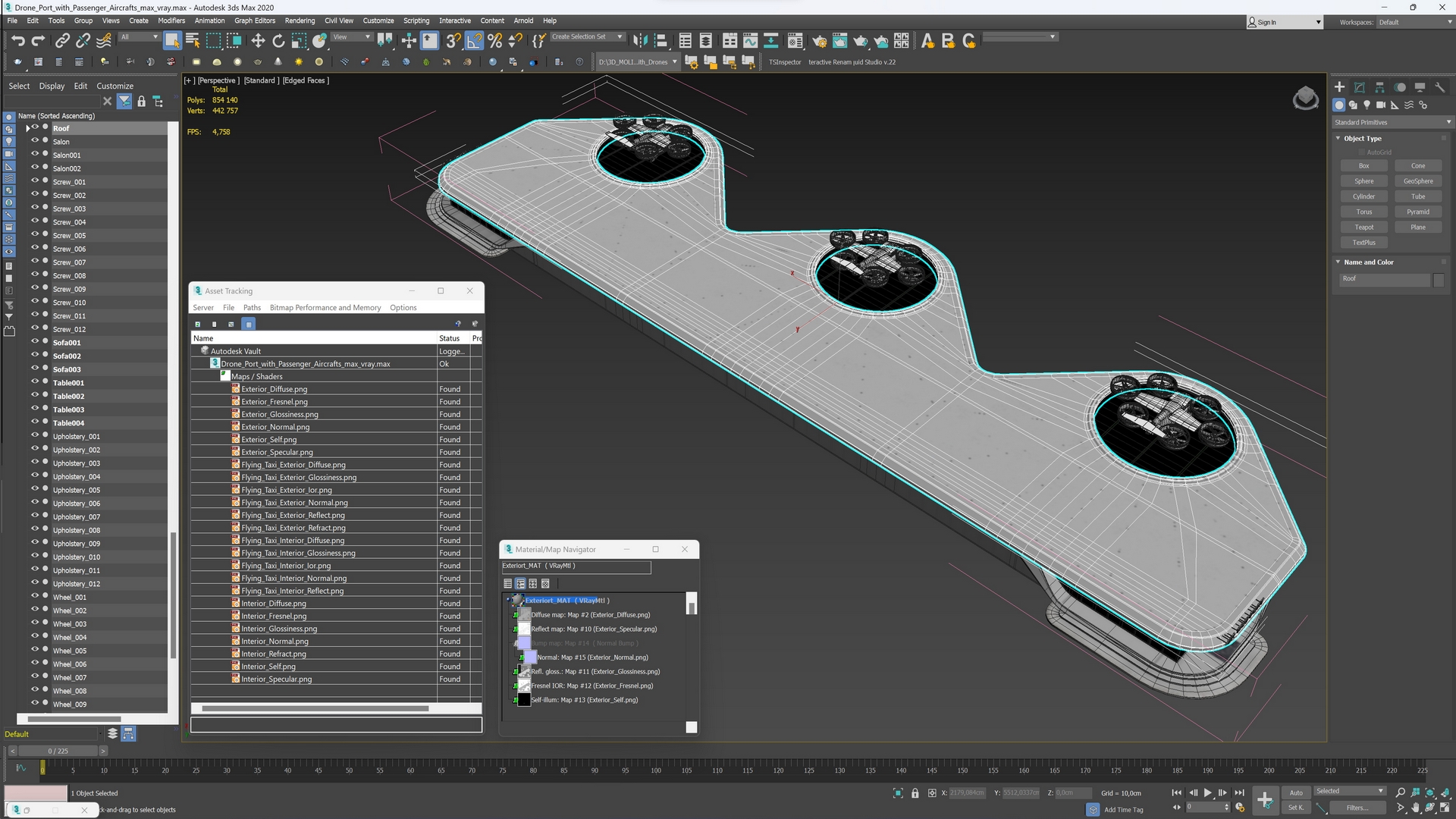Image resolution: width=1456 pixels, height=819 pixels.
Task: Switch to Cameras category icon
Action: [x=1381, y=105]
